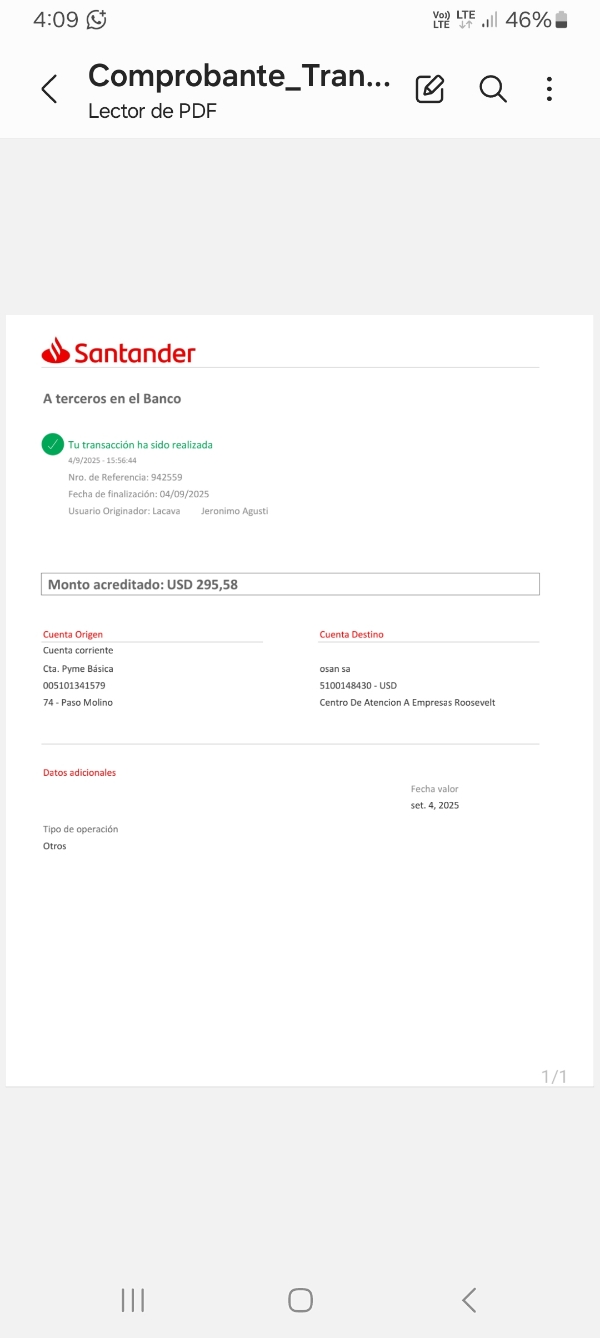Tap the 'Cuenta Destino' section heading

click(351, 634)
